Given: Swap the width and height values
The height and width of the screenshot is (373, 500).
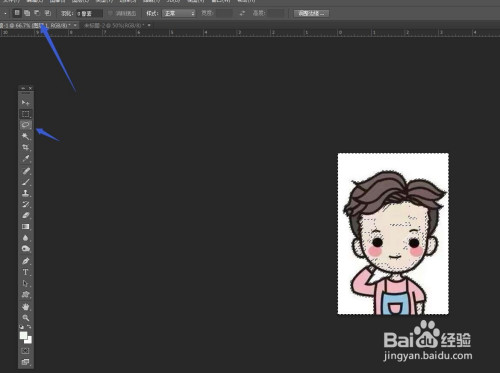Looking at the screenshot, I should click(242, 13).
